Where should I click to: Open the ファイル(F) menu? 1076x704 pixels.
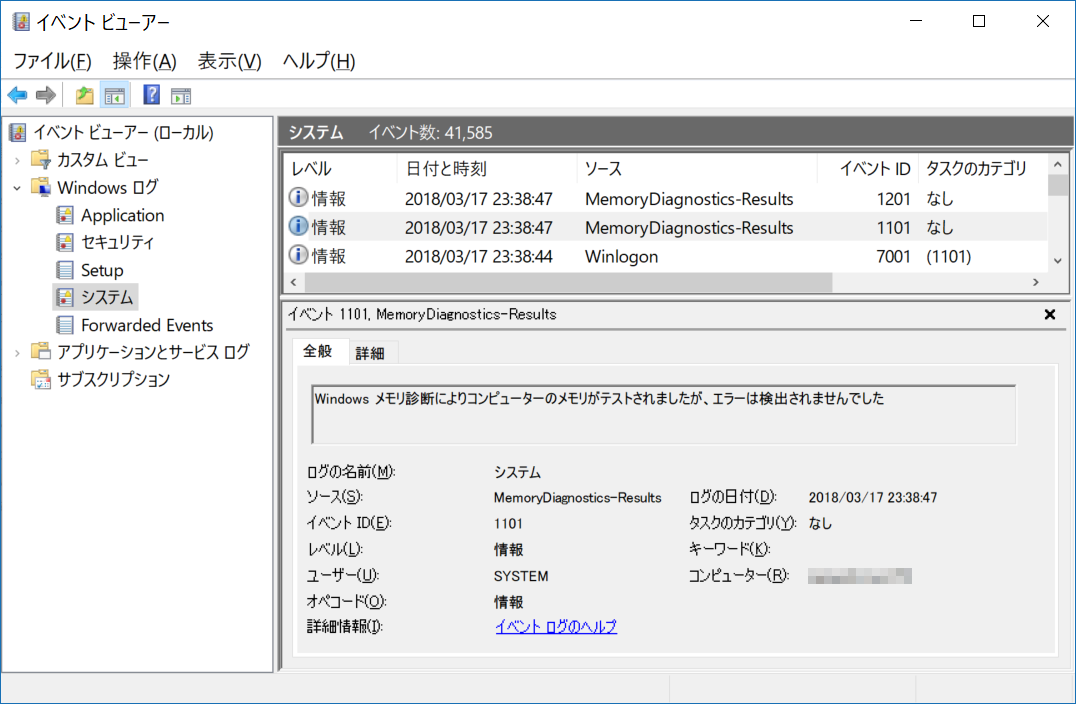[52, 61]
